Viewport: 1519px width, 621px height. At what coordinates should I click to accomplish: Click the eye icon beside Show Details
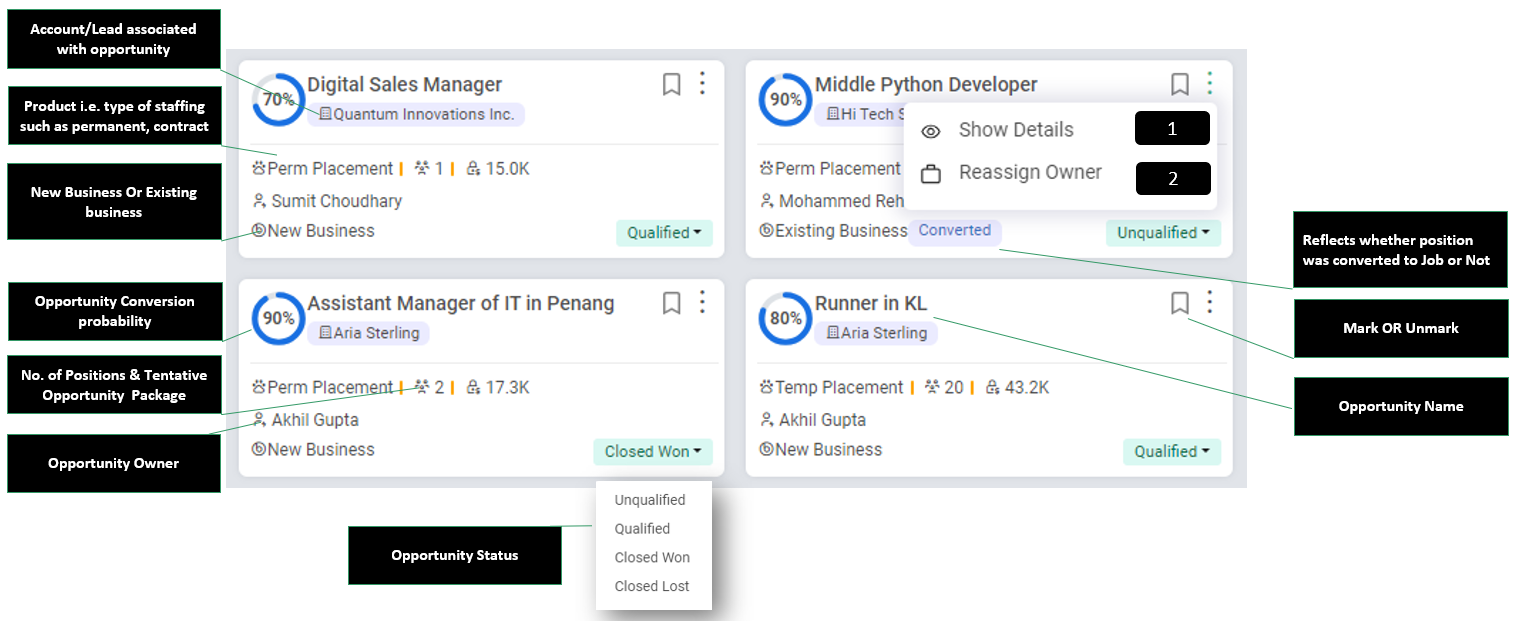coord(931,131)
